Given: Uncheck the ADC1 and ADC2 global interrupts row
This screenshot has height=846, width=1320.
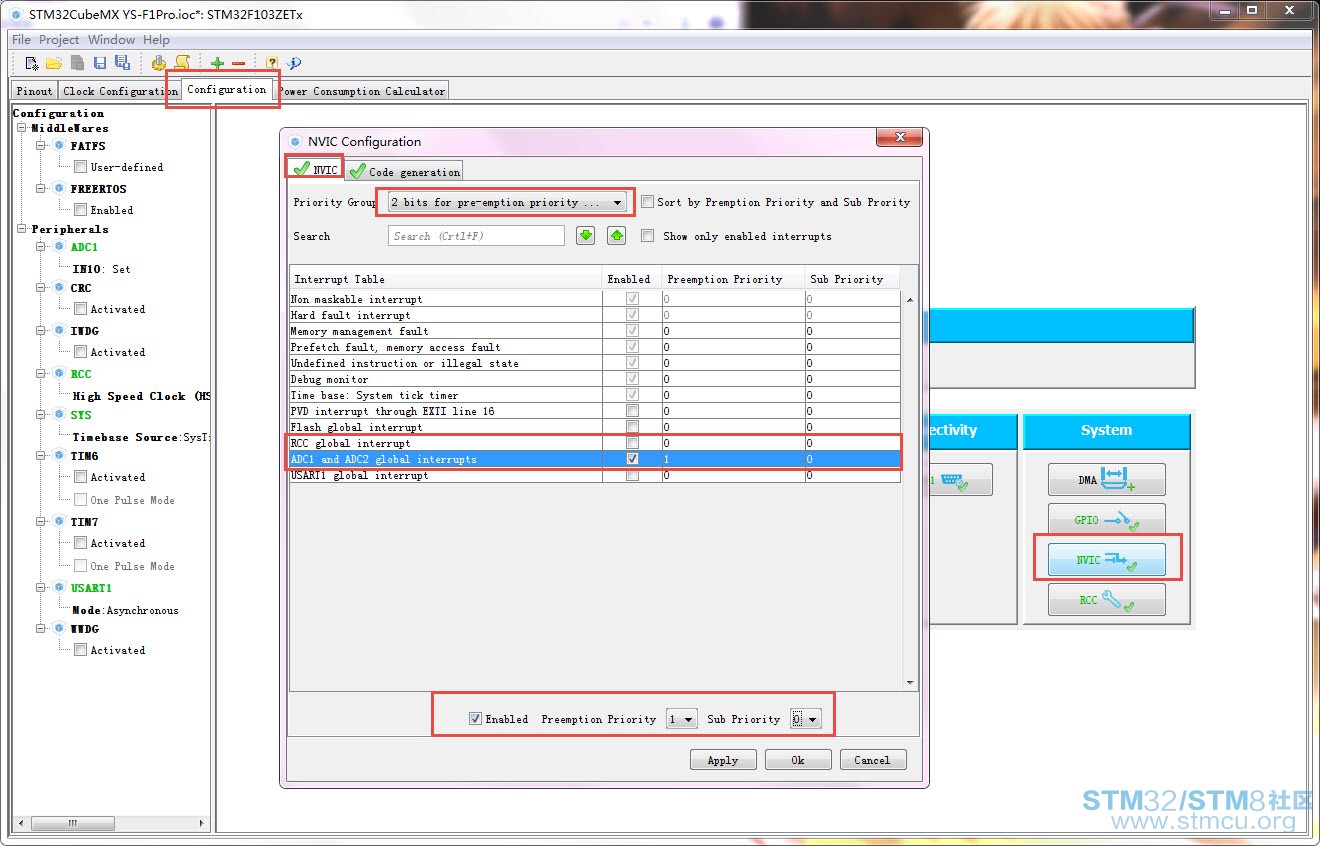Looking at the screenshot, I should 632,459.
